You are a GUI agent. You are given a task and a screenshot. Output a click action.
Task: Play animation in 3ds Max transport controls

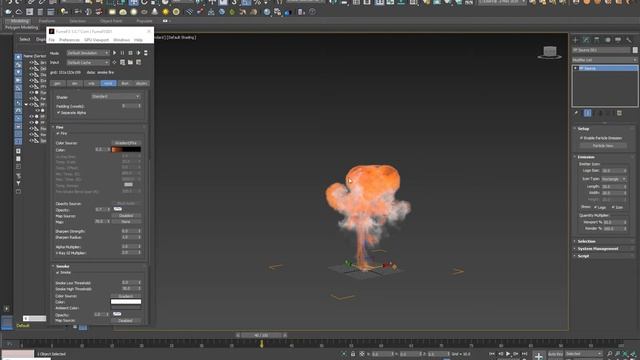point(508,354)
